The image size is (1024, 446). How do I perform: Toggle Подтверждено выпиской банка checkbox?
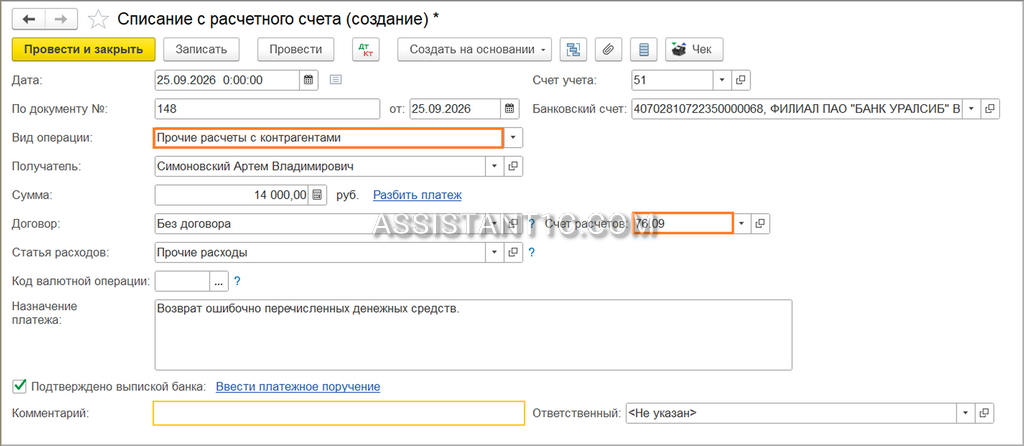tap(19, 387)
